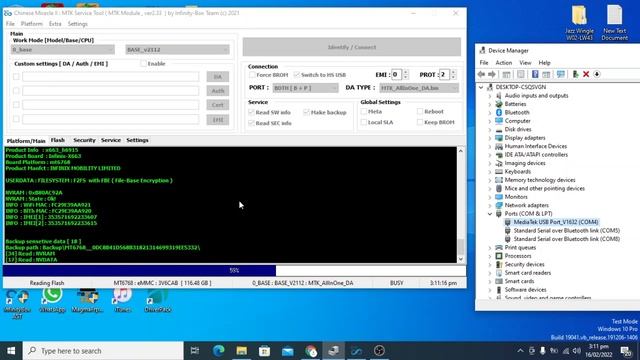Click Auth browse button
This screenshot has height=360, width=640.
click(x=218, y=91)
